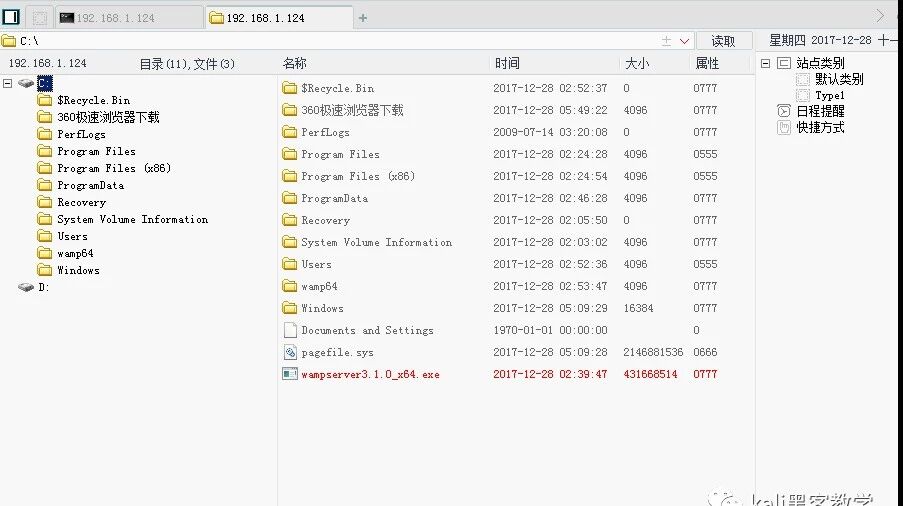The height and width of the screenshot is (506, 903).
Task: Click the 日程提醒 play icon
Action: pyautogui.click(x=784, y=111)
